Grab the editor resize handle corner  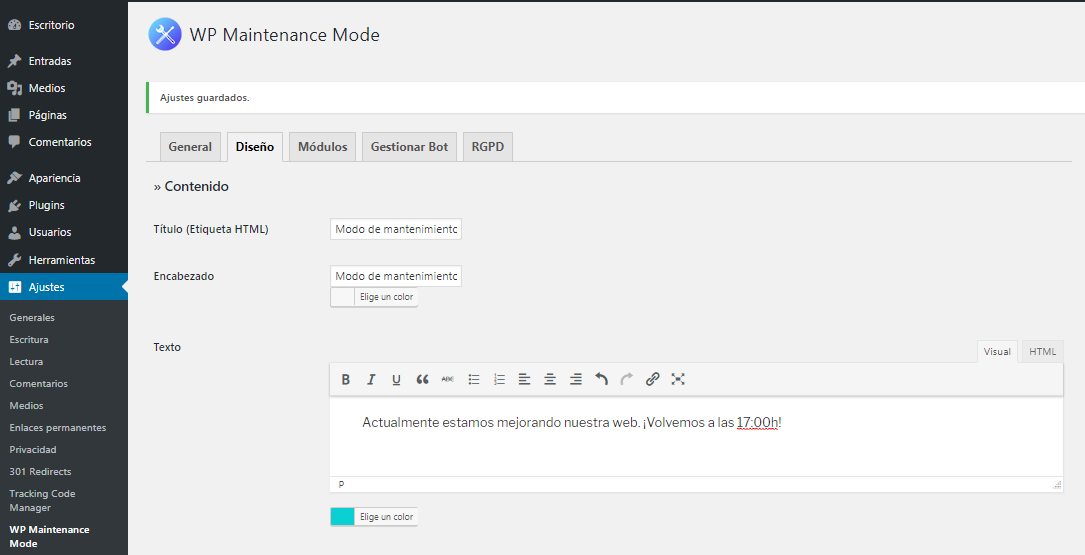pos(1057,485)
